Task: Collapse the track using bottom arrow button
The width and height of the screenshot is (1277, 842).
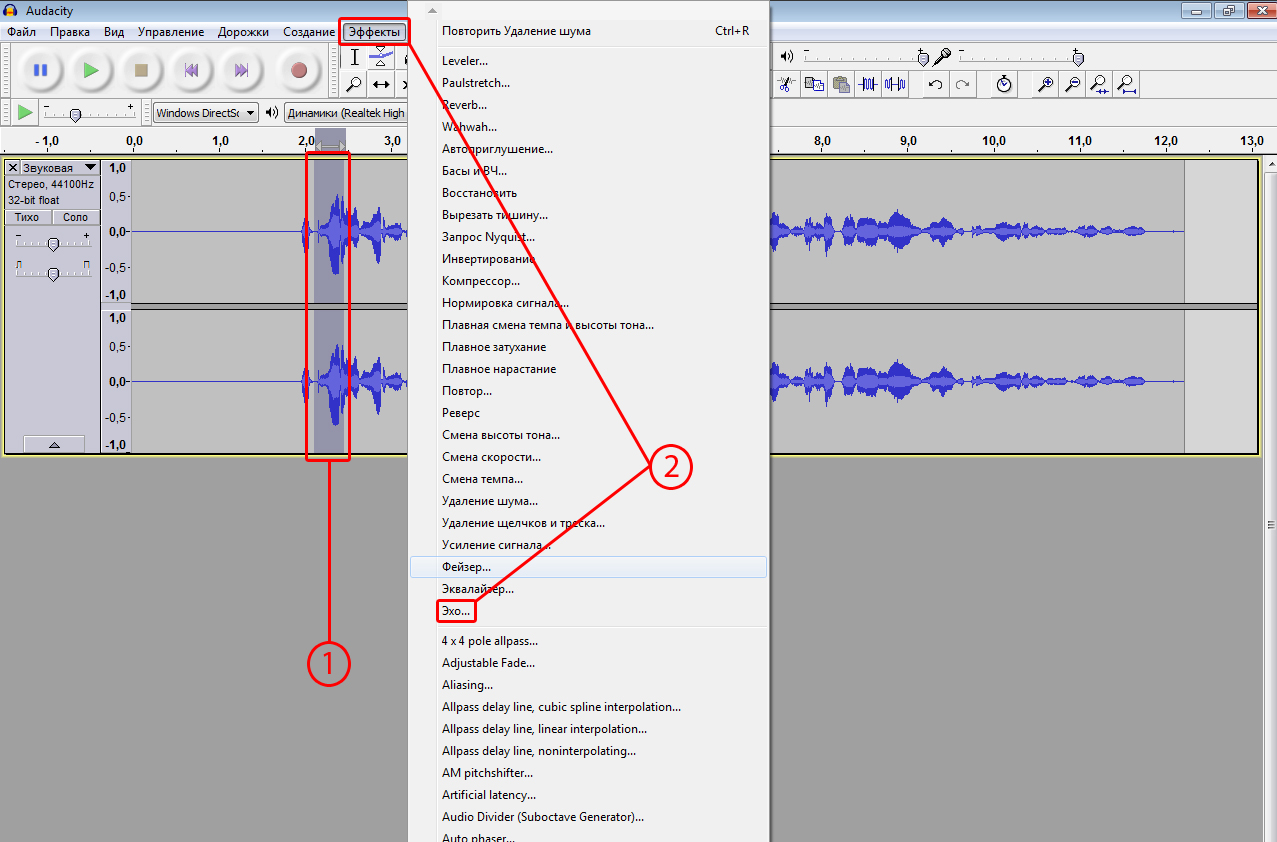Action: [53, 444]
